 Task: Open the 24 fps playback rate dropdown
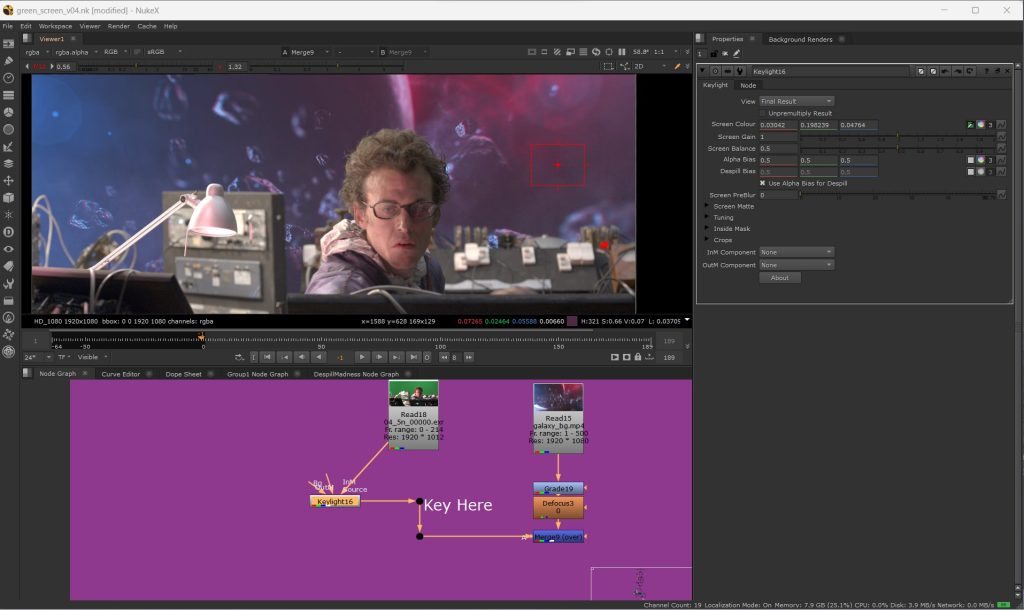coord(38,357)
